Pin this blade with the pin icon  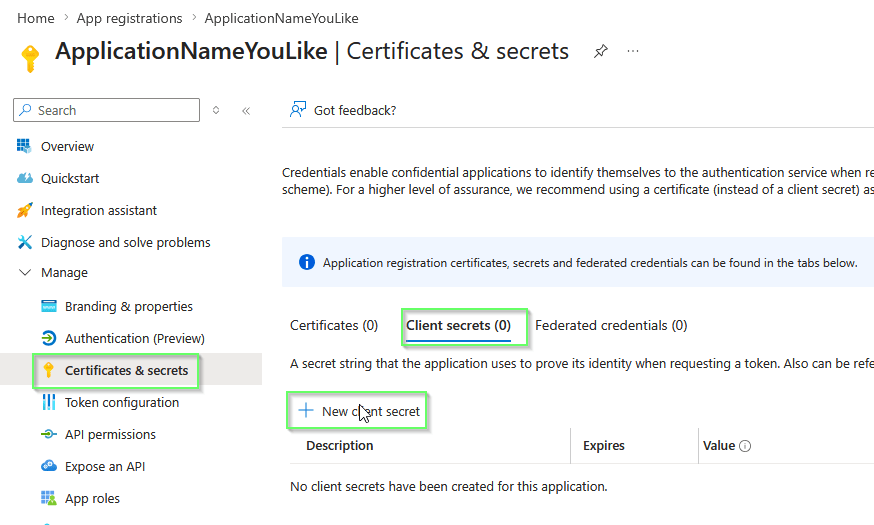pyautogui.click(x=600, y=51)
